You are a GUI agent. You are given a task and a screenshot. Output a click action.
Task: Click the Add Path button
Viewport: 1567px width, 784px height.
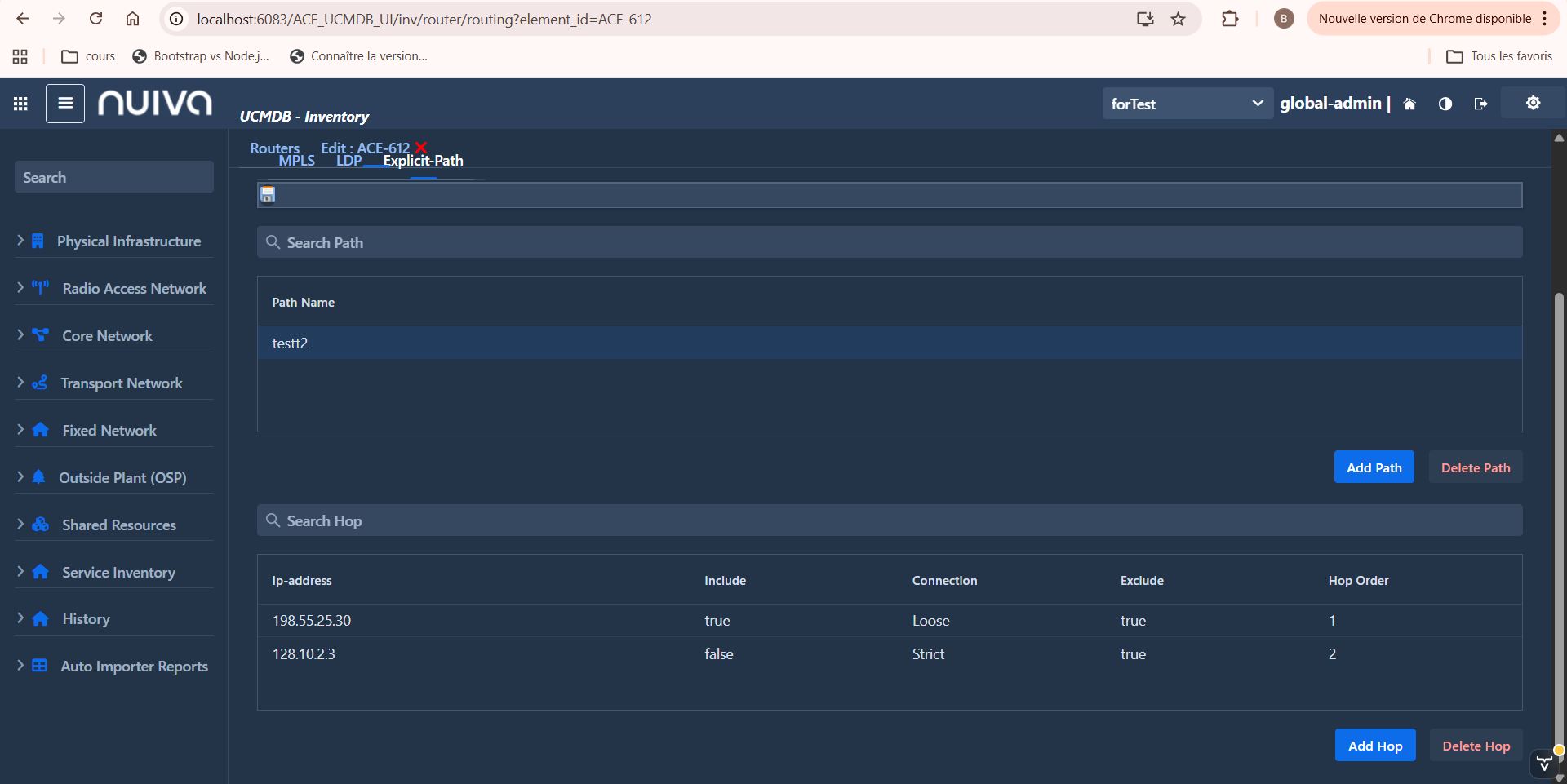coord(1374,467)
